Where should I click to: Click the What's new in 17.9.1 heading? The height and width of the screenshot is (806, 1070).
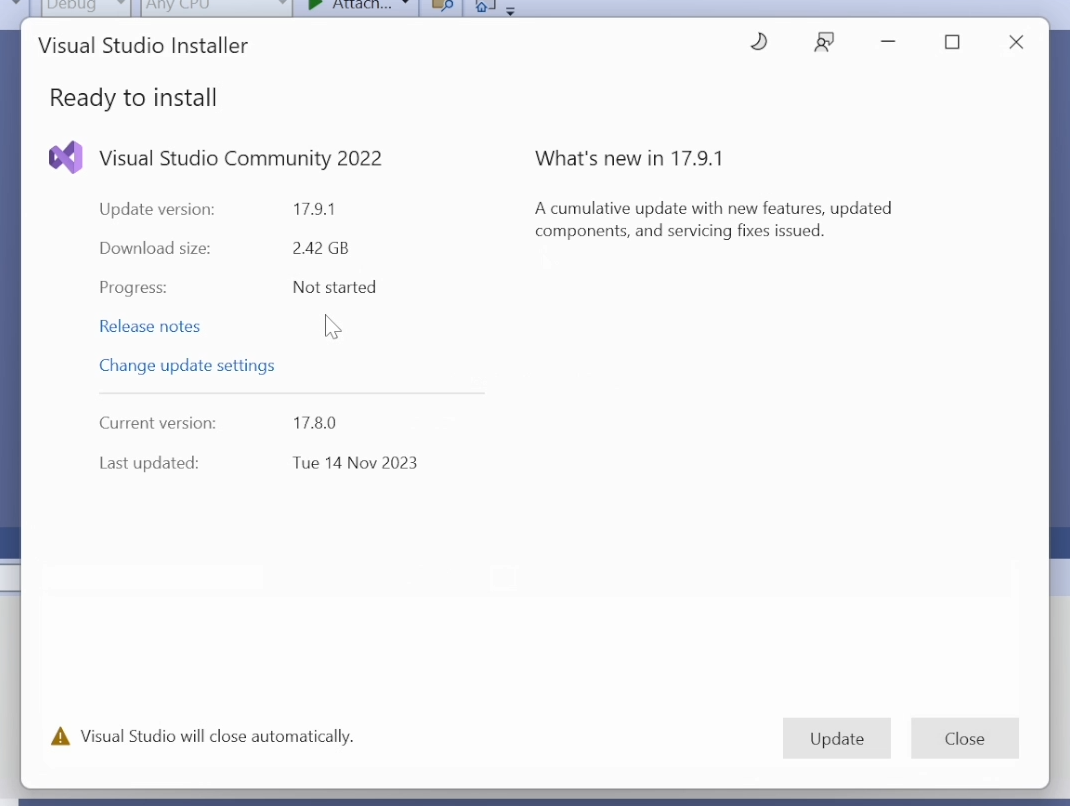628,158
